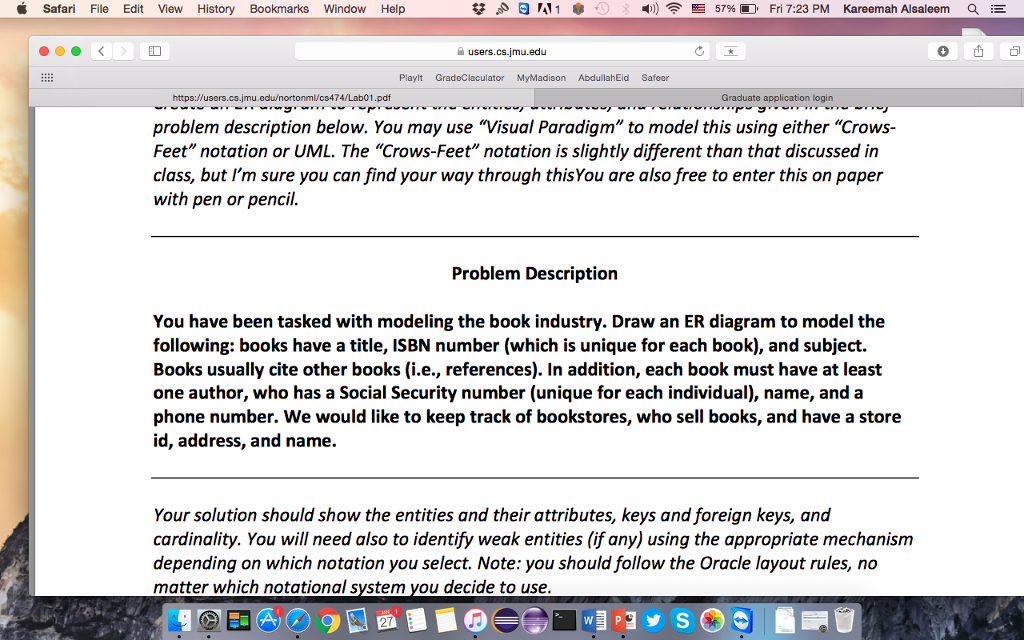1024x640 pixels.
Task: Open the US flag input source menu
Action: (697, 9)
